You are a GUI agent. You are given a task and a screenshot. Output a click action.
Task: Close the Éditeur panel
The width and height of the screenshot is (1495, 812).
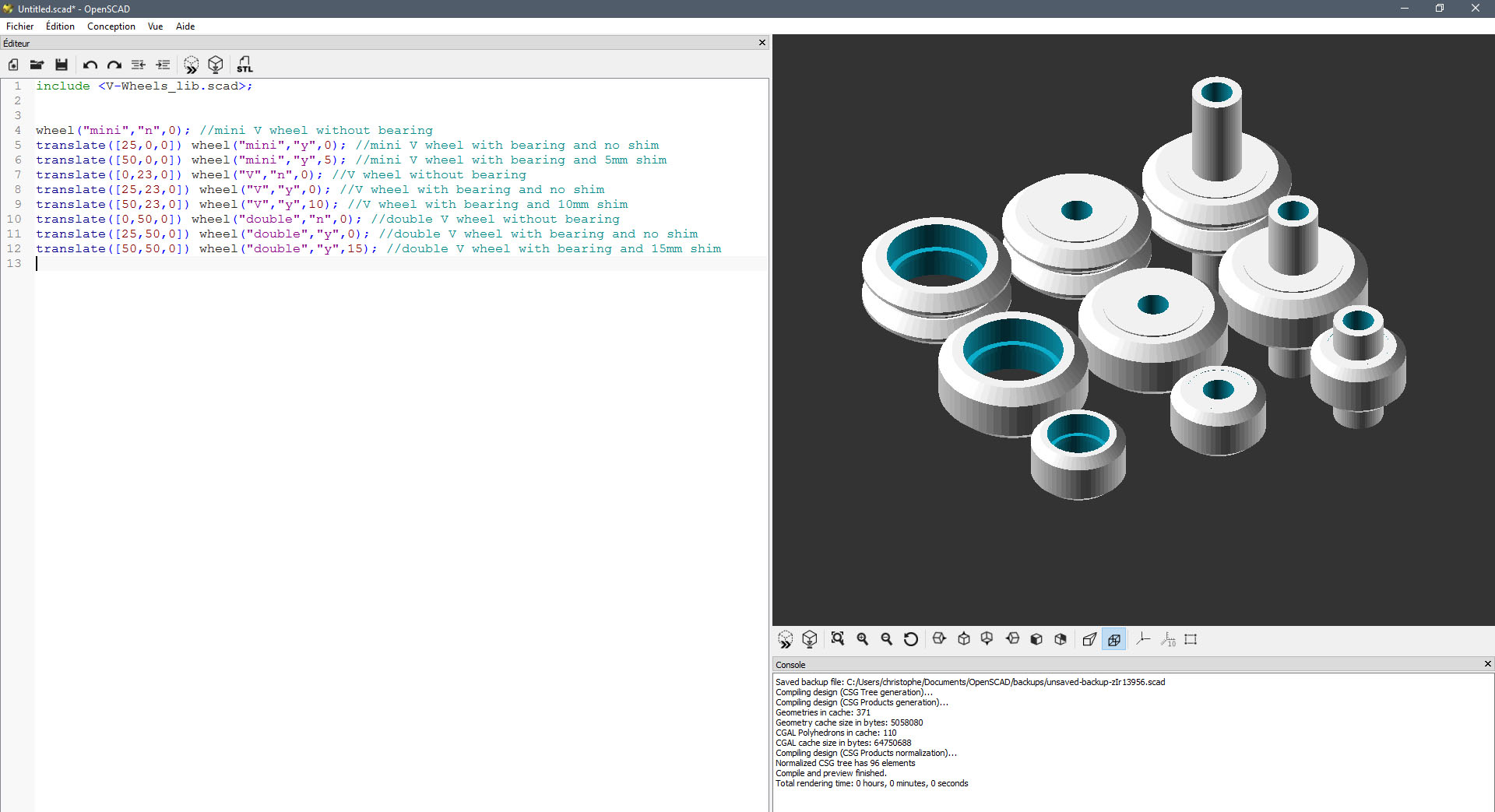[x=762, y=43]
